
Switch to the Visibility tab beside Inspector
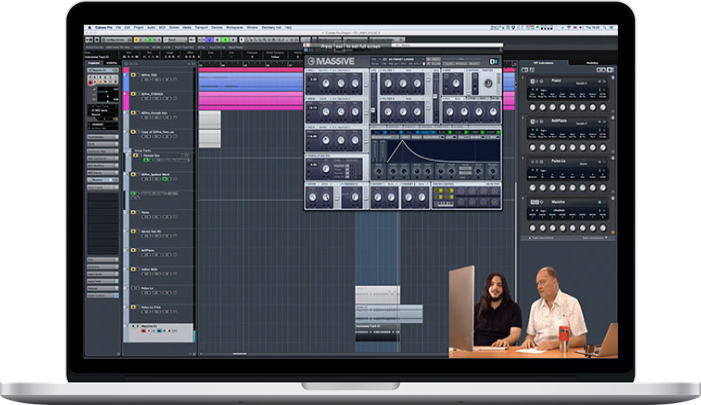112,63
